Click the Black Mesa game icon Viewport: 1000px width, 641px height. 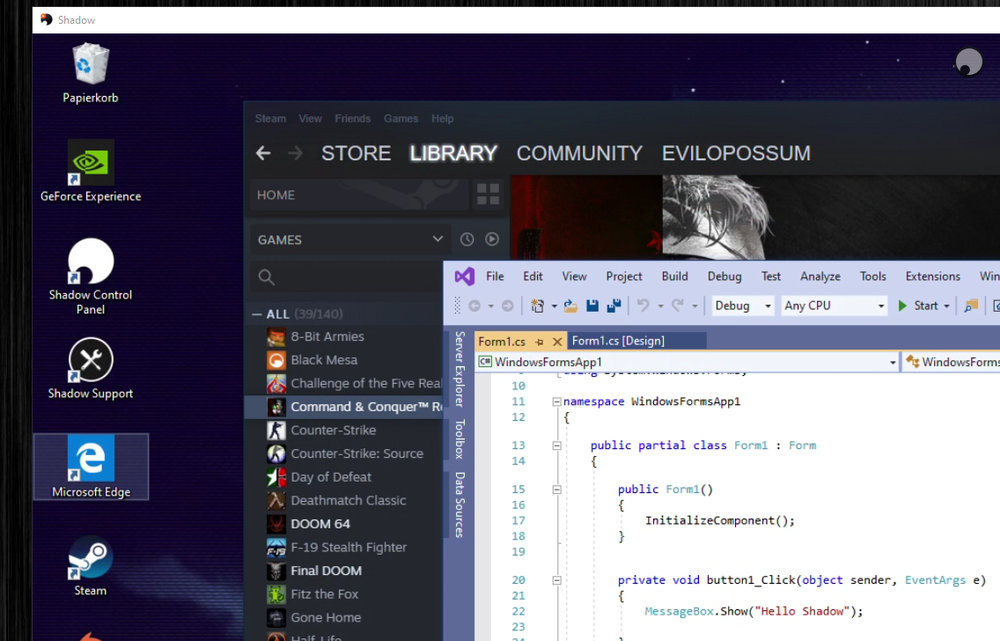tap(276, 360)
